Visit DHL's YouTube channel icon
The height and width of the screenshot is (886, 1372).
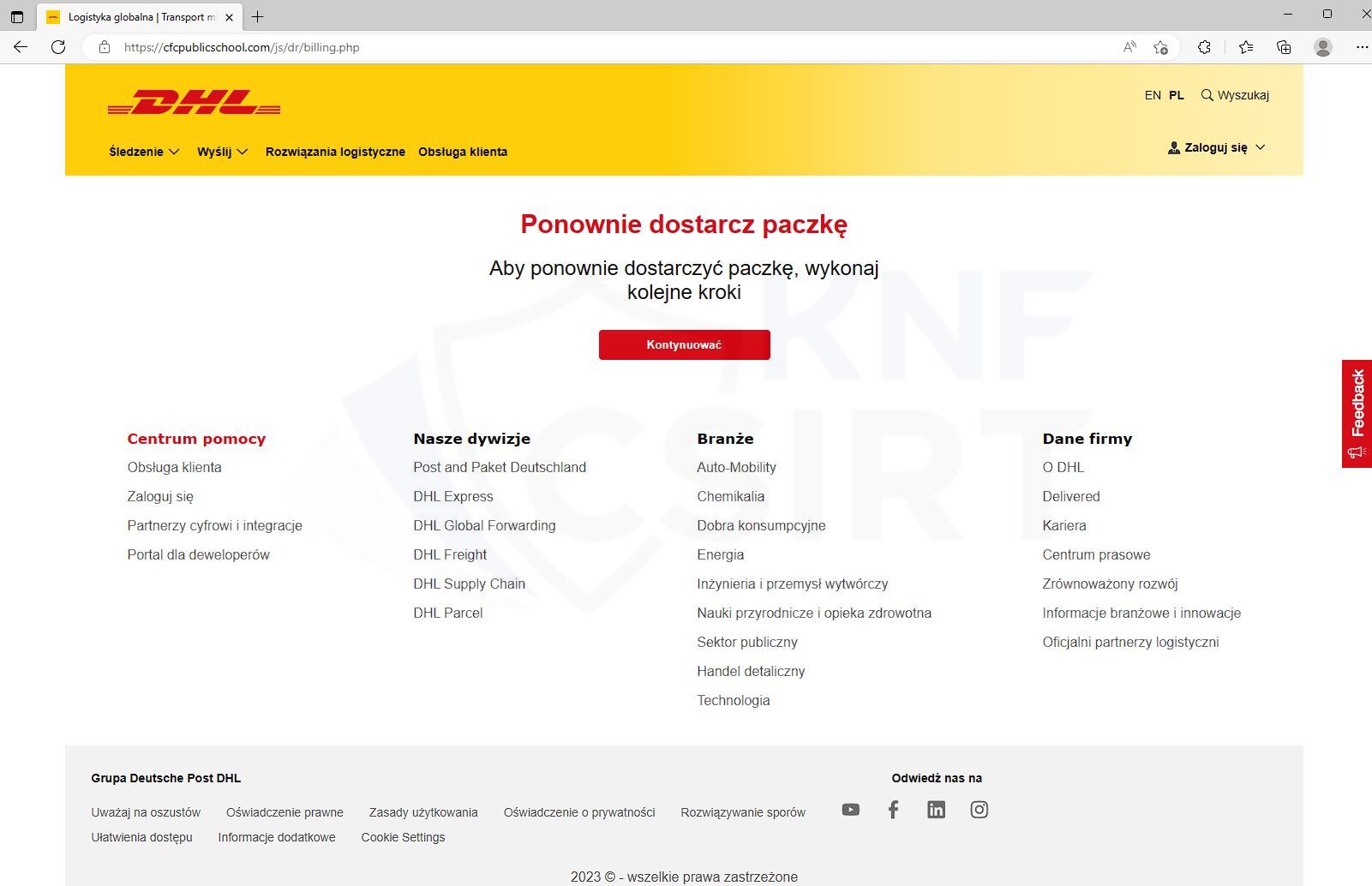pos(850,809)
